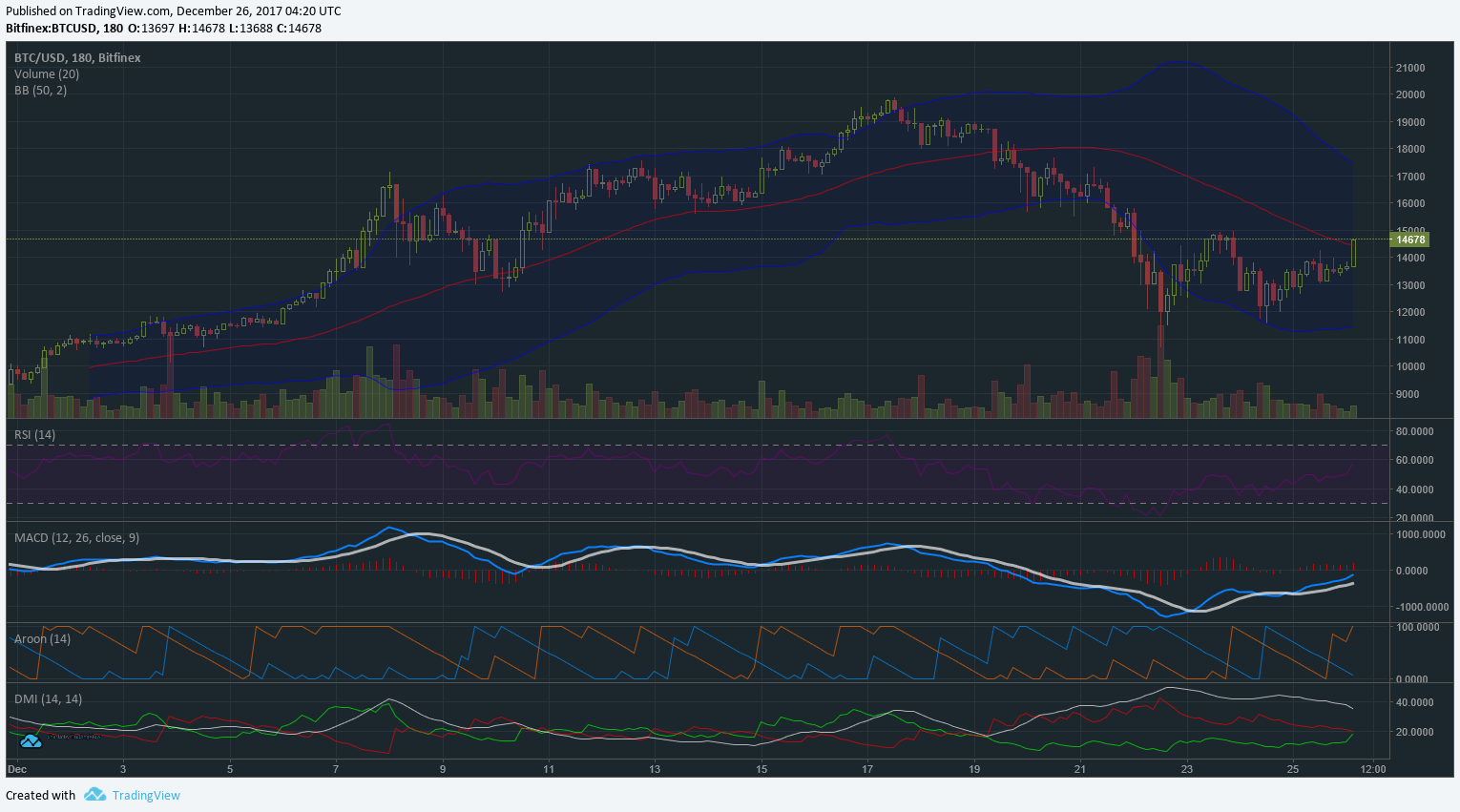Select the RSI (14) pane label
Image resolution: width=1460 pixels, height=812 pixels.
[35, 435]
